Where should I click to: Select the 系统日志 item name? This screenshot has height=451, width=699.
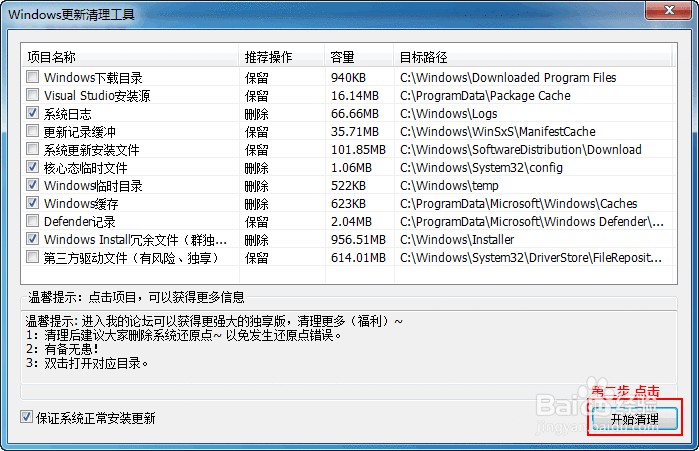click(67, 114)
